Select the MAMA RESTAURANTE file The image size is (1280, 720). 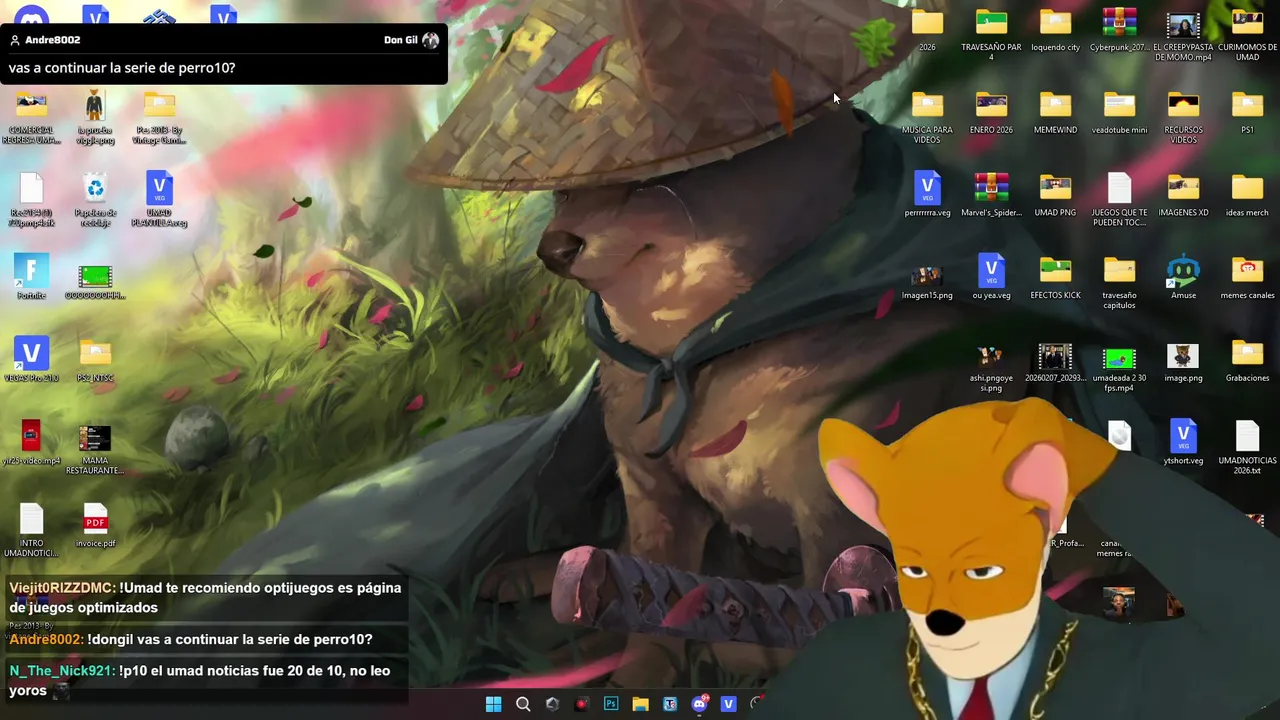pos(95,448)
